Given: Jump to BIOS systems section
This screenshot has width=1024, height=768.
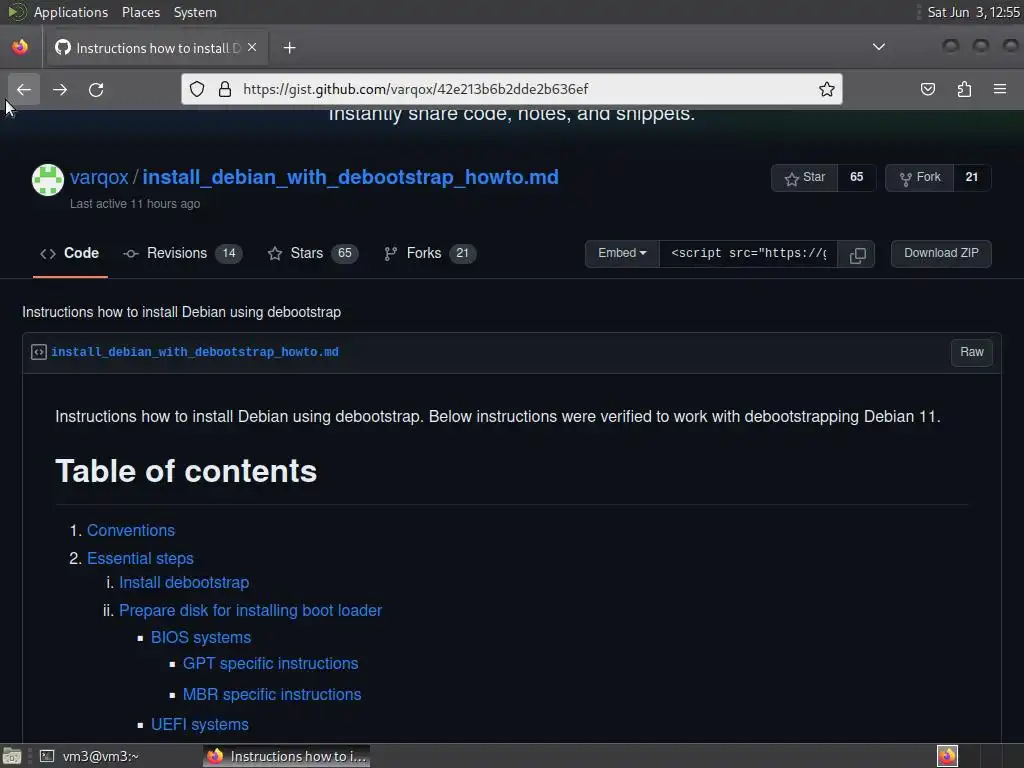Looking at the screenshot, I should pyautogui.click(x=200, y=637).
